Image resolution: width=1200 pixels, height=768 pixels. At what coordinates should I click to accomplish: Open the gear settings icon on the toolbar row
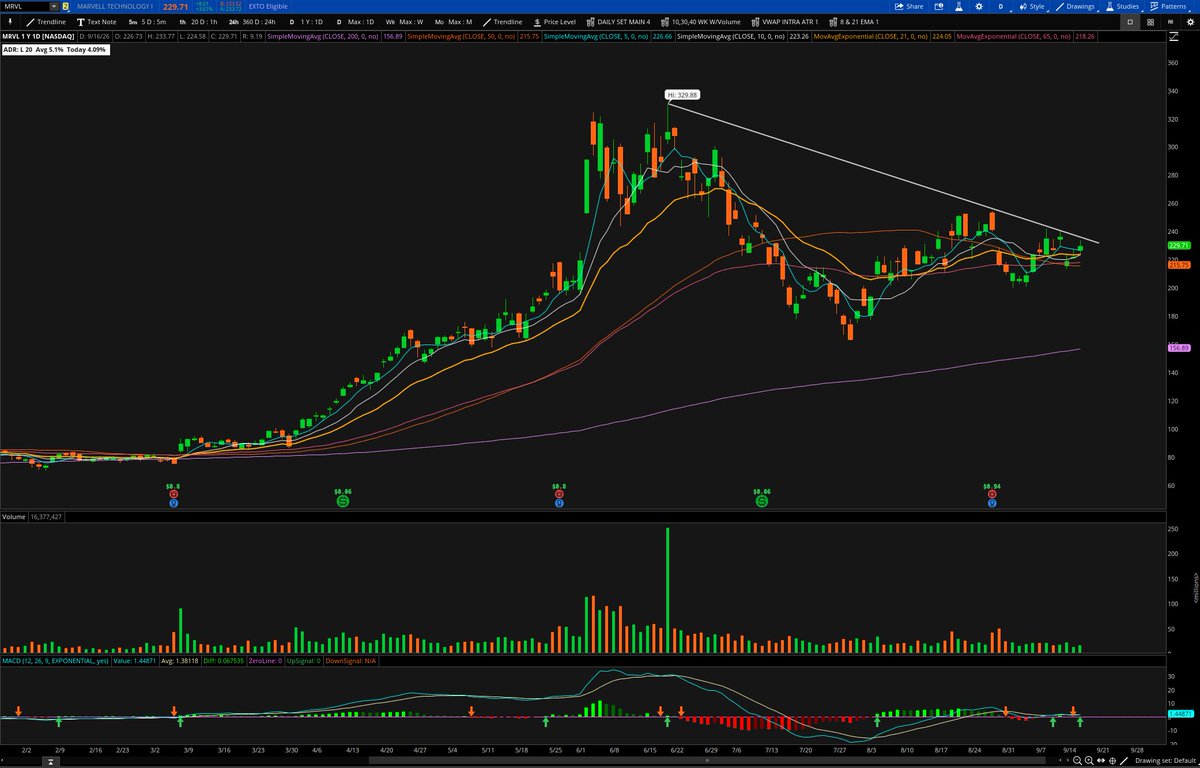[1188, 21]
